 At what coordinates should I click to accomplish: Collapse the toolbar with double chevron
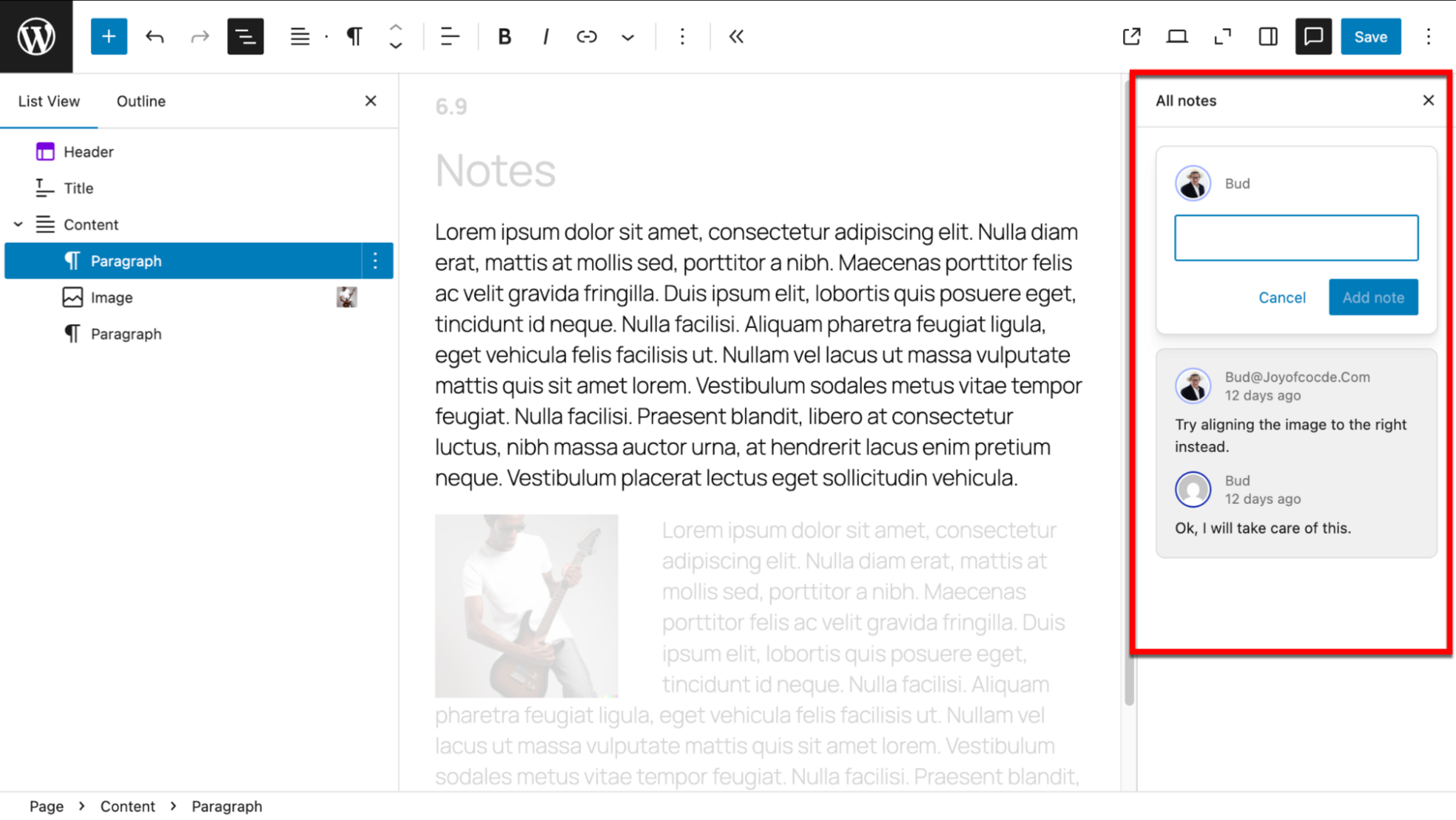click(735, 36)
